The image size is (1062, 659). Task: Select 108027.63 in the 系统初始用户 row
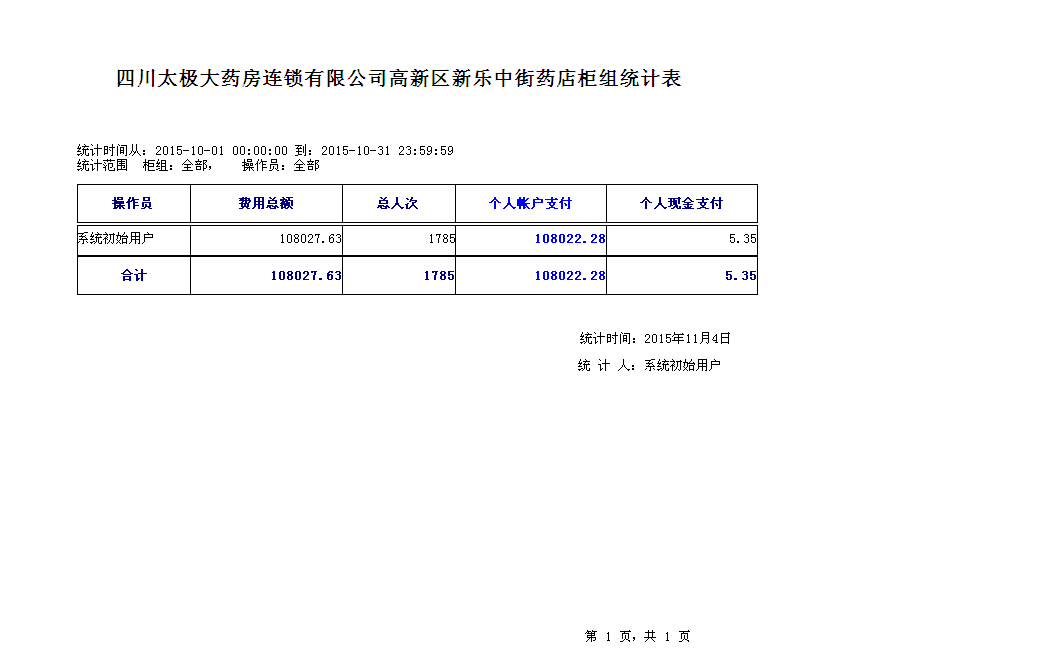(x=310, y=239)
